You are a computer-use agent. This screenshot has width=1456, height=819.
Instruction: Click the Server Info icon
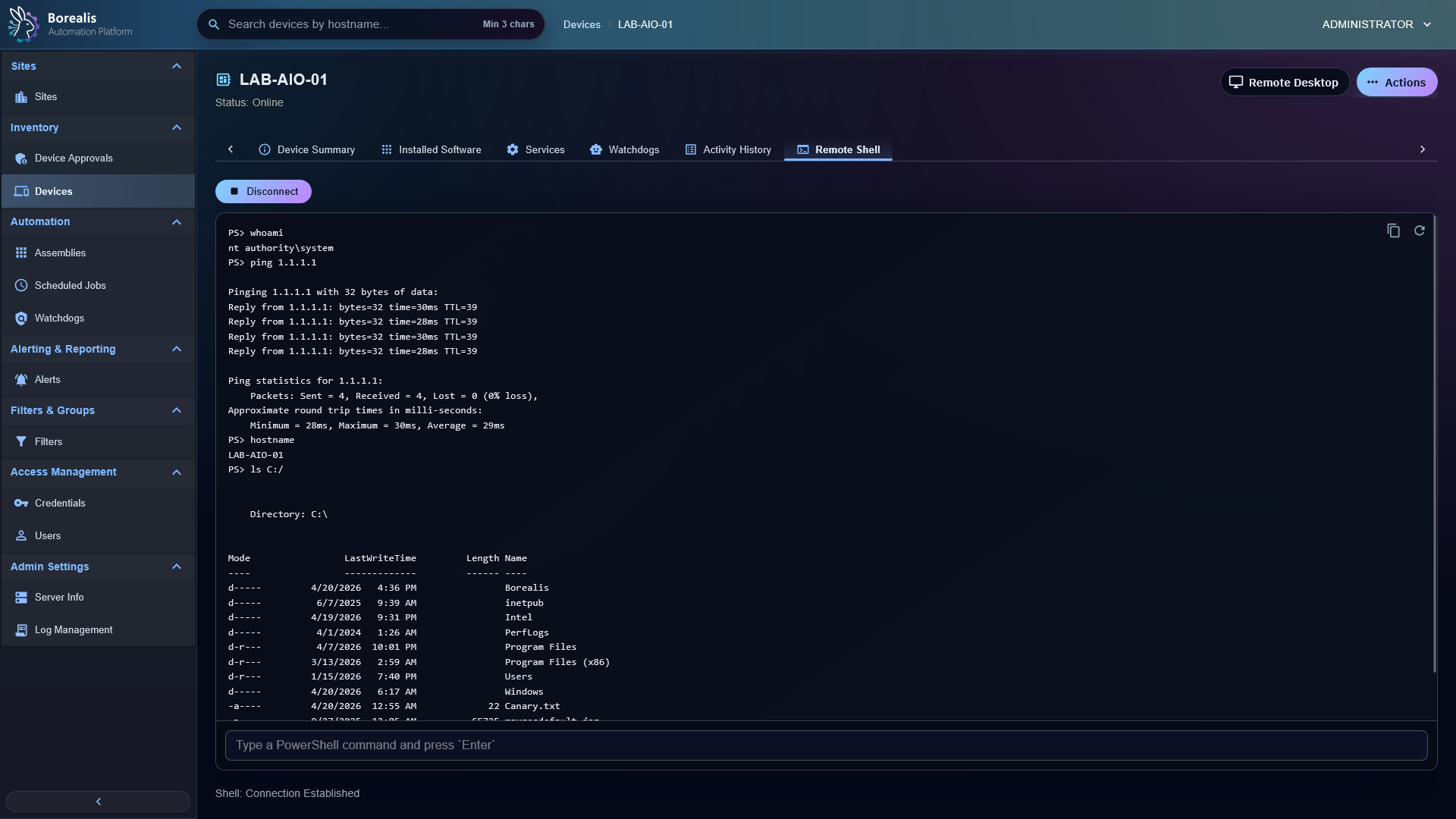point(21,598)
